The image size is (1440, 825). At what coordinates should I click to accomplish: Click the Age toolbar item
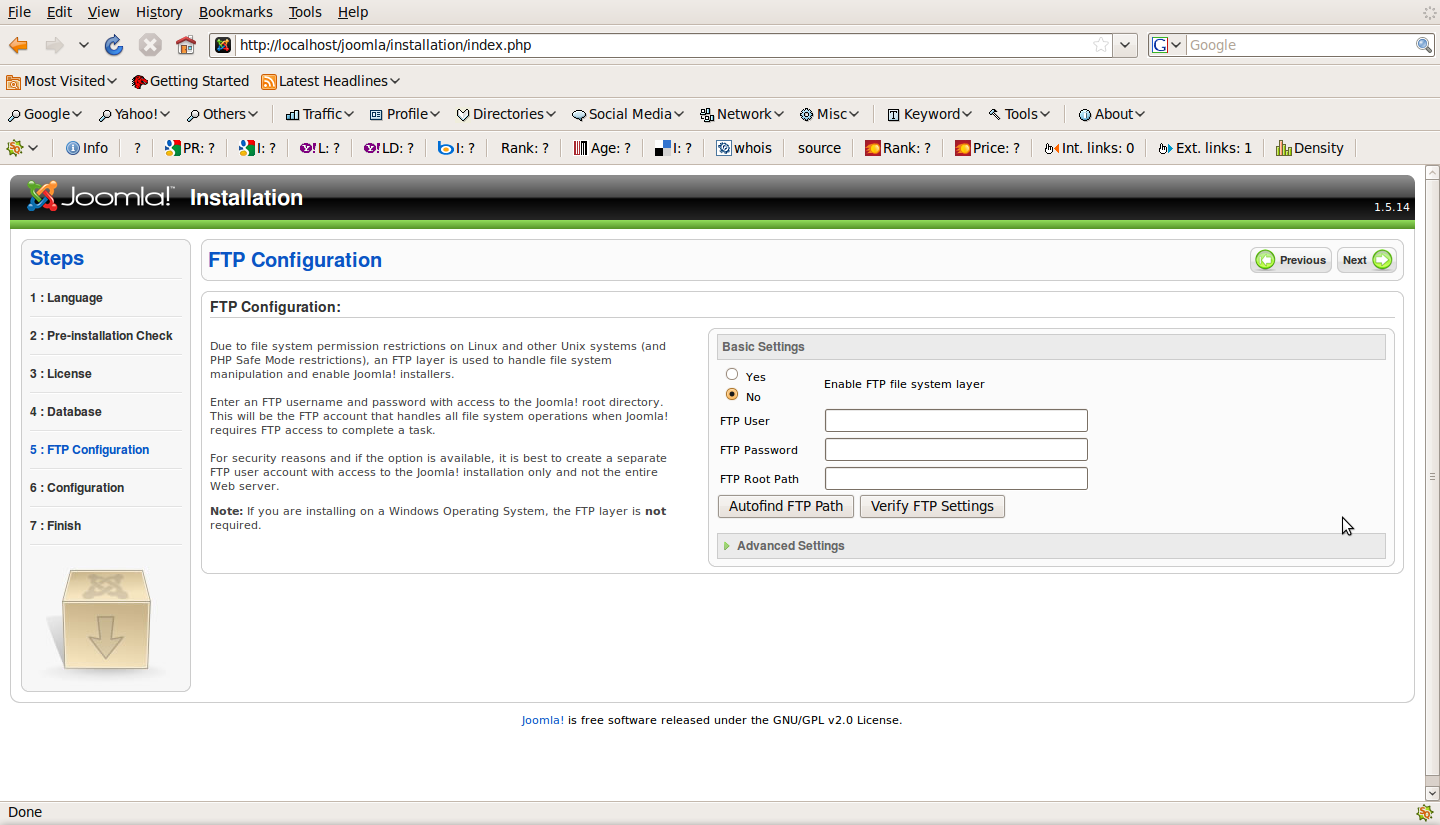(603, 148)
